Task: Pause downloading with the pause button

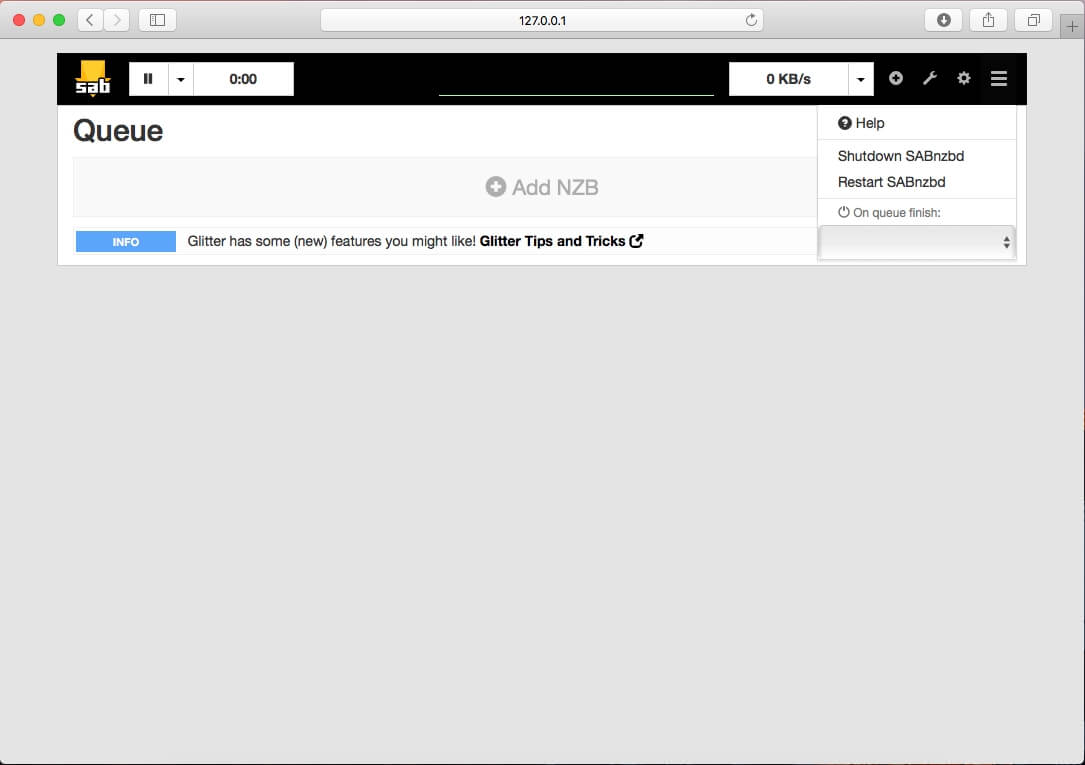Action: pos(148,79)
